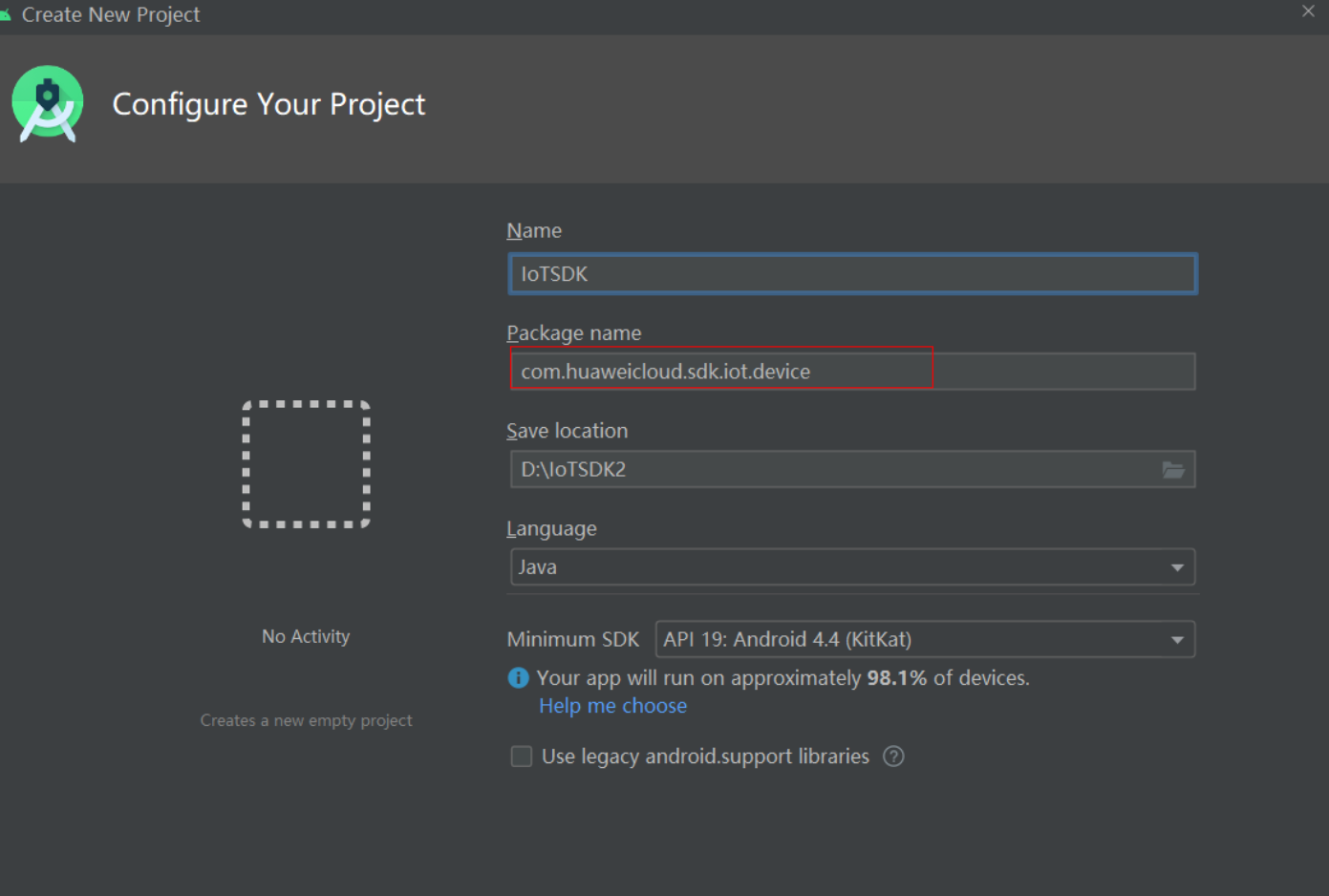Click the blue info icon near device coverage
This screenshot has height=896, width=1329.
coord(518,678)
